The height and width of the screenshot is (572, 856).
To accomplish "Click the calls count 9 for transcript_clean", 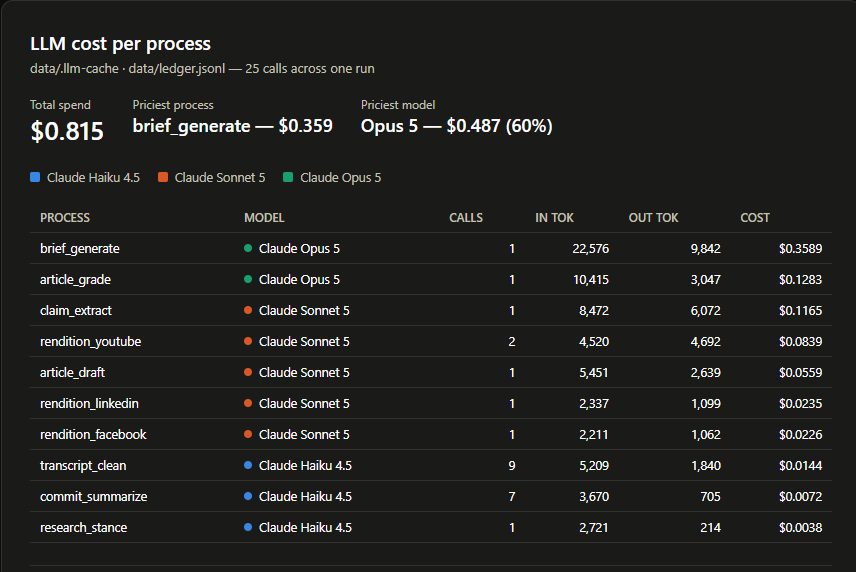I will (512, 466).
